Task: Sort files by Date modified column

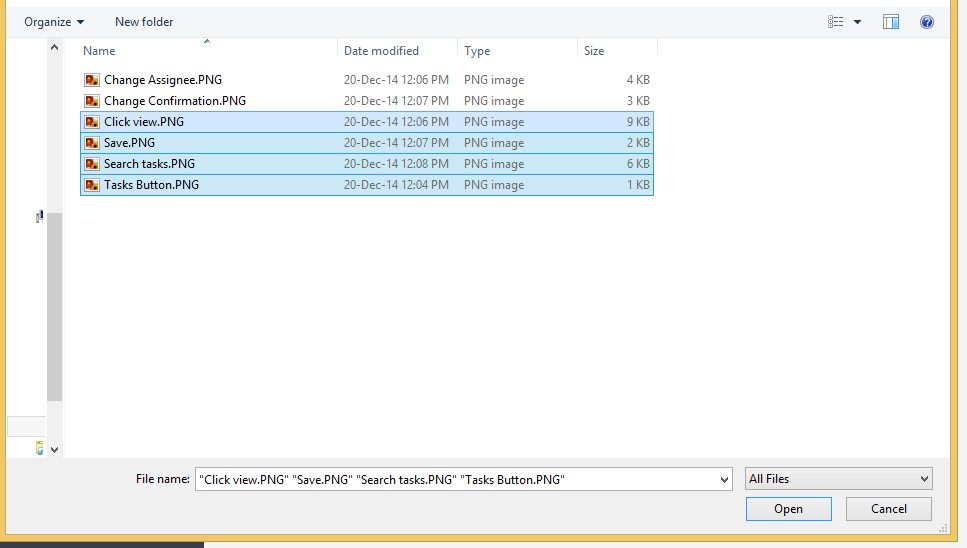Action: pyautogui.click(x=381, y=51)
